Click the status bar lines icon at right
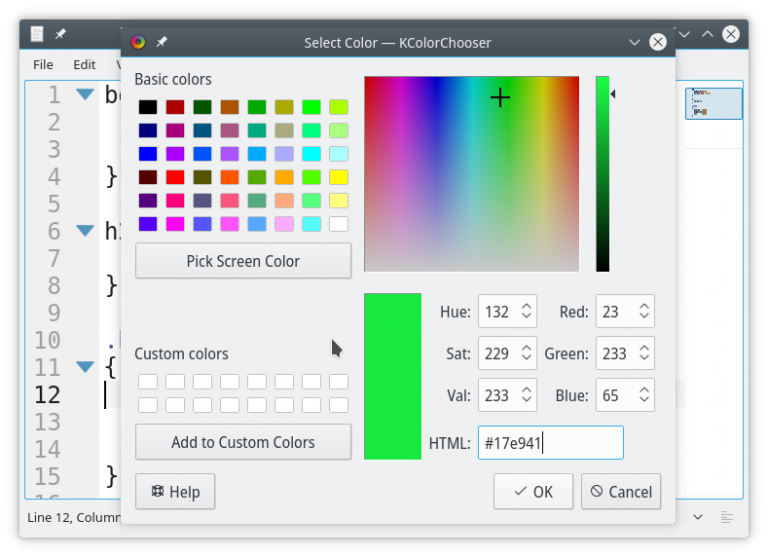Image resolution: width=768 pixels, height=557 pixels. [727, 517]
